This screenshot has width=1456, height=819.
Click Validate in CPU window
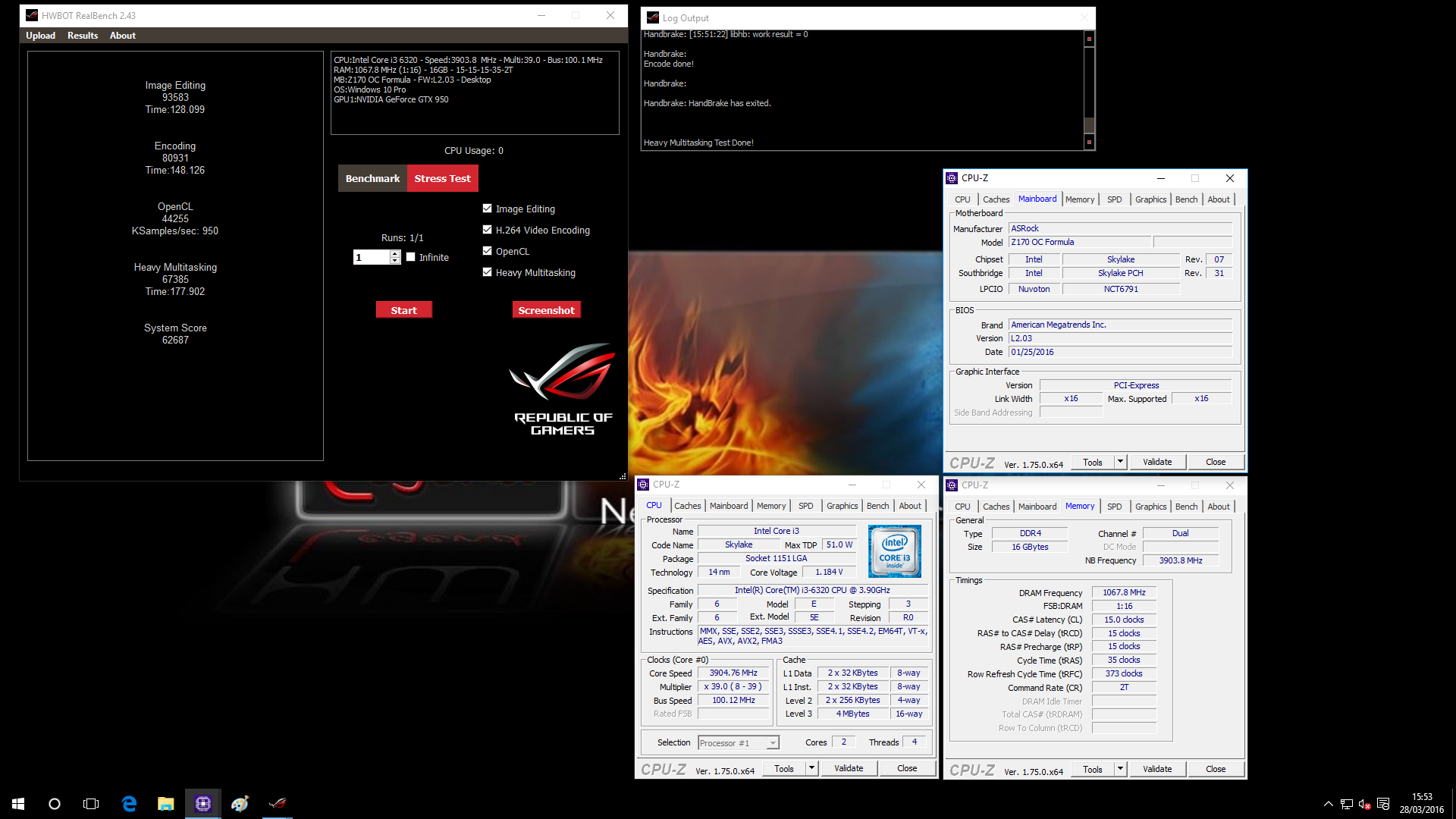849,768
